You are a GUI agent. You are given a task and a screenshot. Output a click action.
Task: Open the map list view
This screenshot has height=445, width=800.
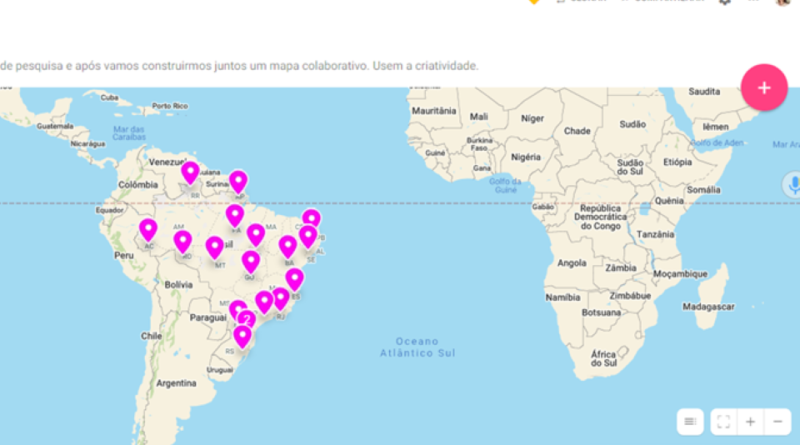coord(689,422)
